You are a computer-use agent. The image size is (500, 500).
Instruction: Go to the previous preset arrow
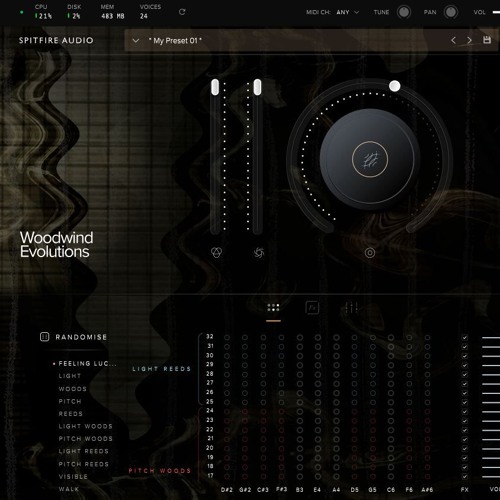click(x=453, y=41)
